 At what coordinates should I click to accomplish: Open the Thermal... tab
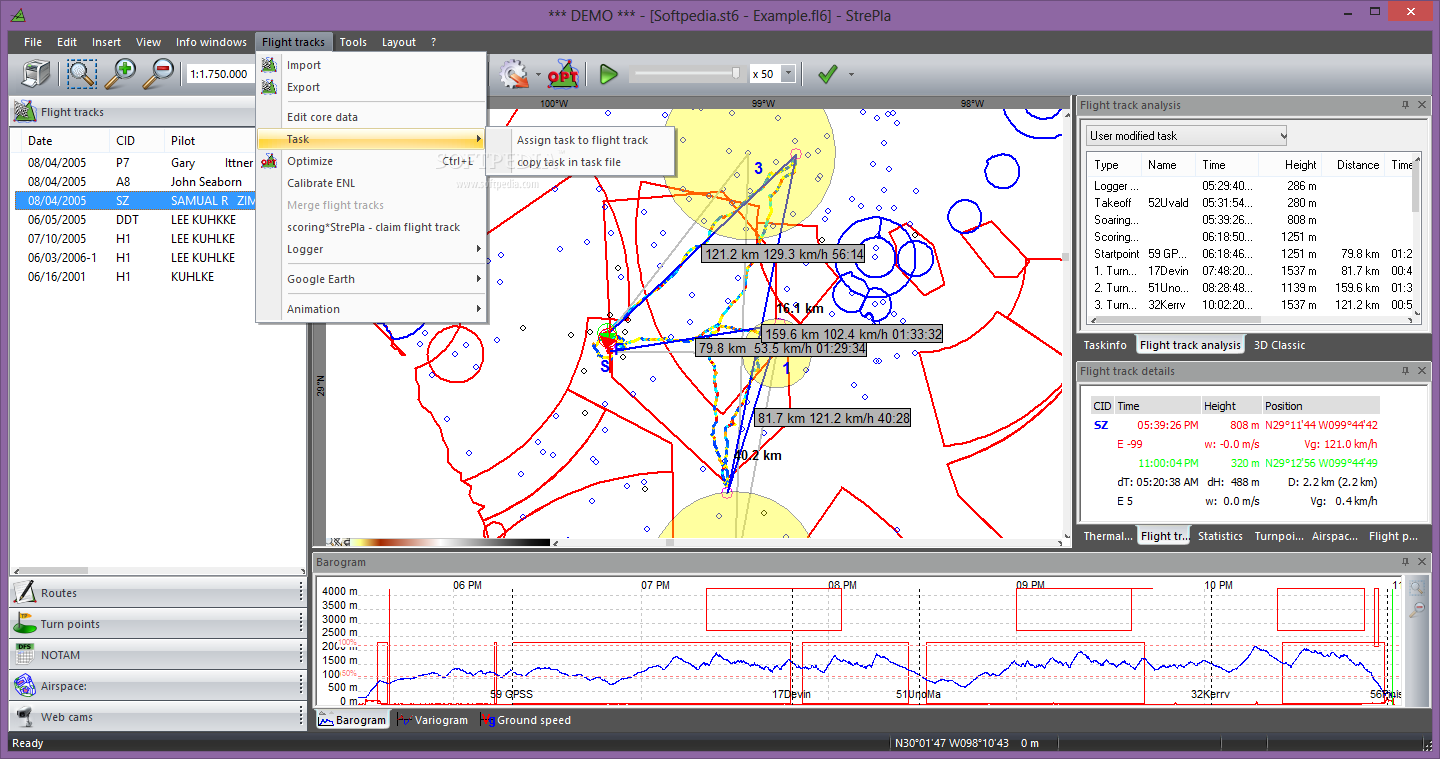pyautogui.click(x=1108, y=536)
